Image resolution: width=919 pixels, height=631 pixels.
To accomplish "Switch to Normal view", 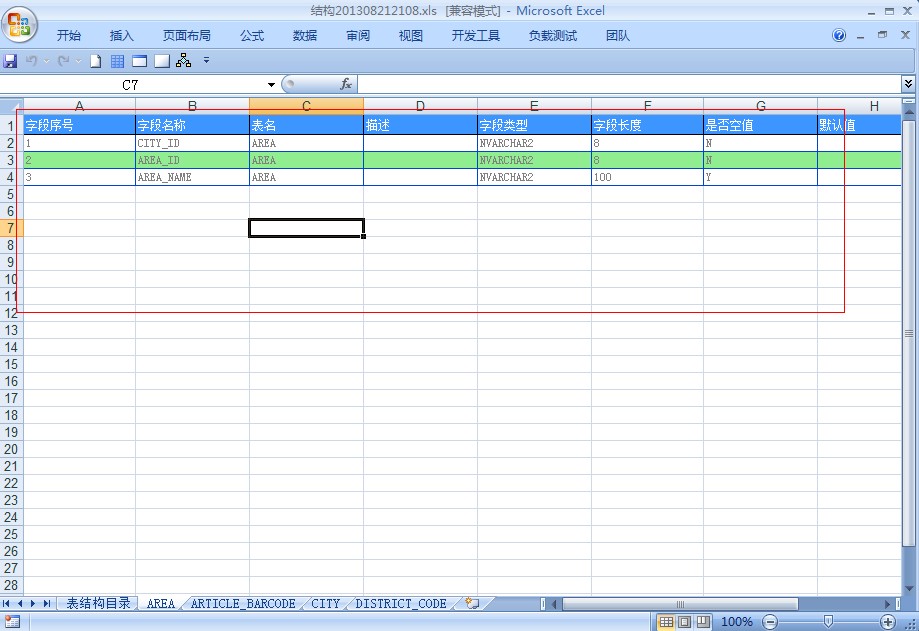I will point(666,622).
